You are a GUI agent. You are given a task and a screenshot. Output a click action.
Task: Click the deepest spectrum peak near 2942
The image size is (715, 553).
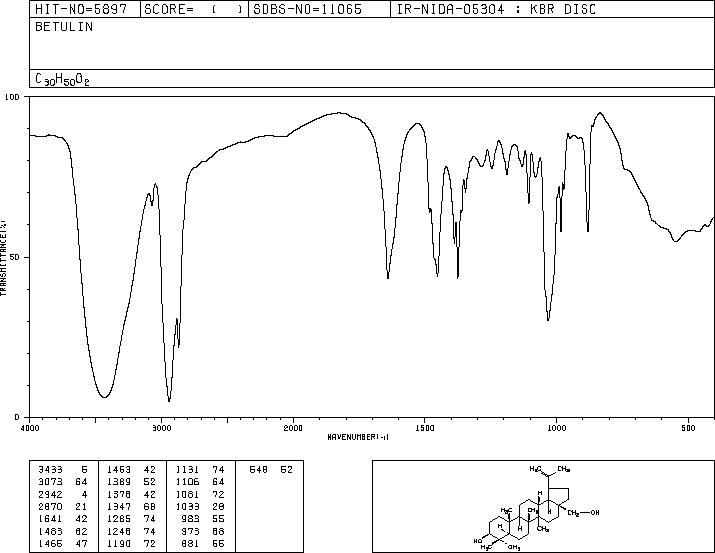(x=169, y=400)
